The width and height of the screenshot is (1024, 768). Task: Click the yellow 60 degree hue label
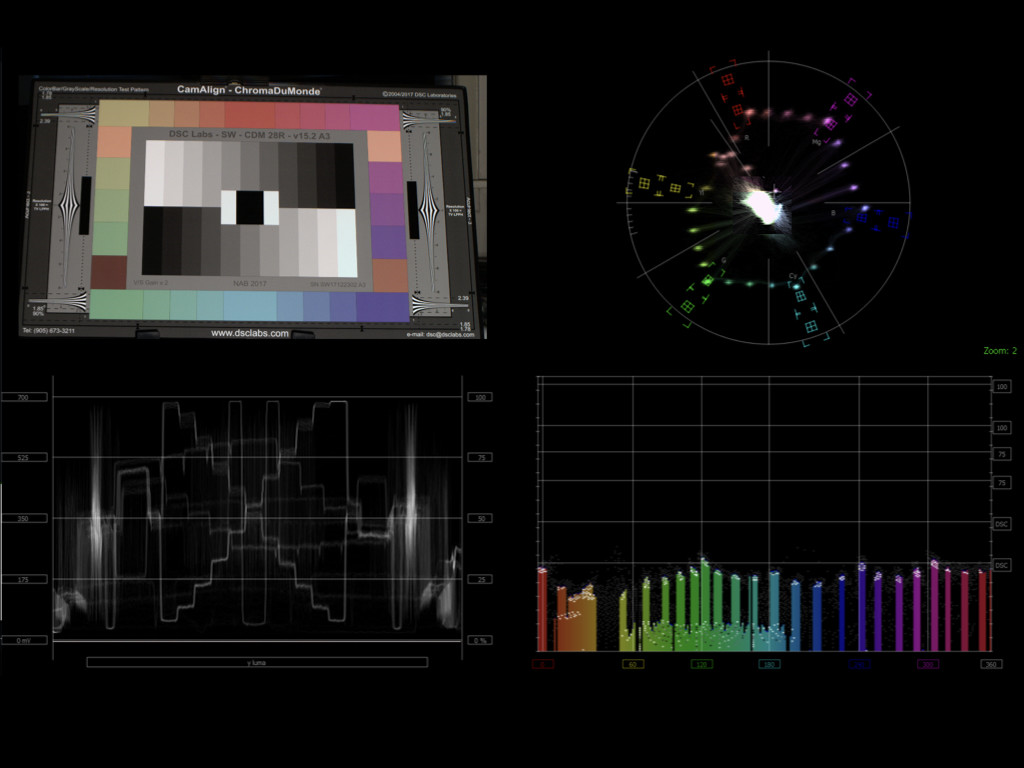pos(633,664)
